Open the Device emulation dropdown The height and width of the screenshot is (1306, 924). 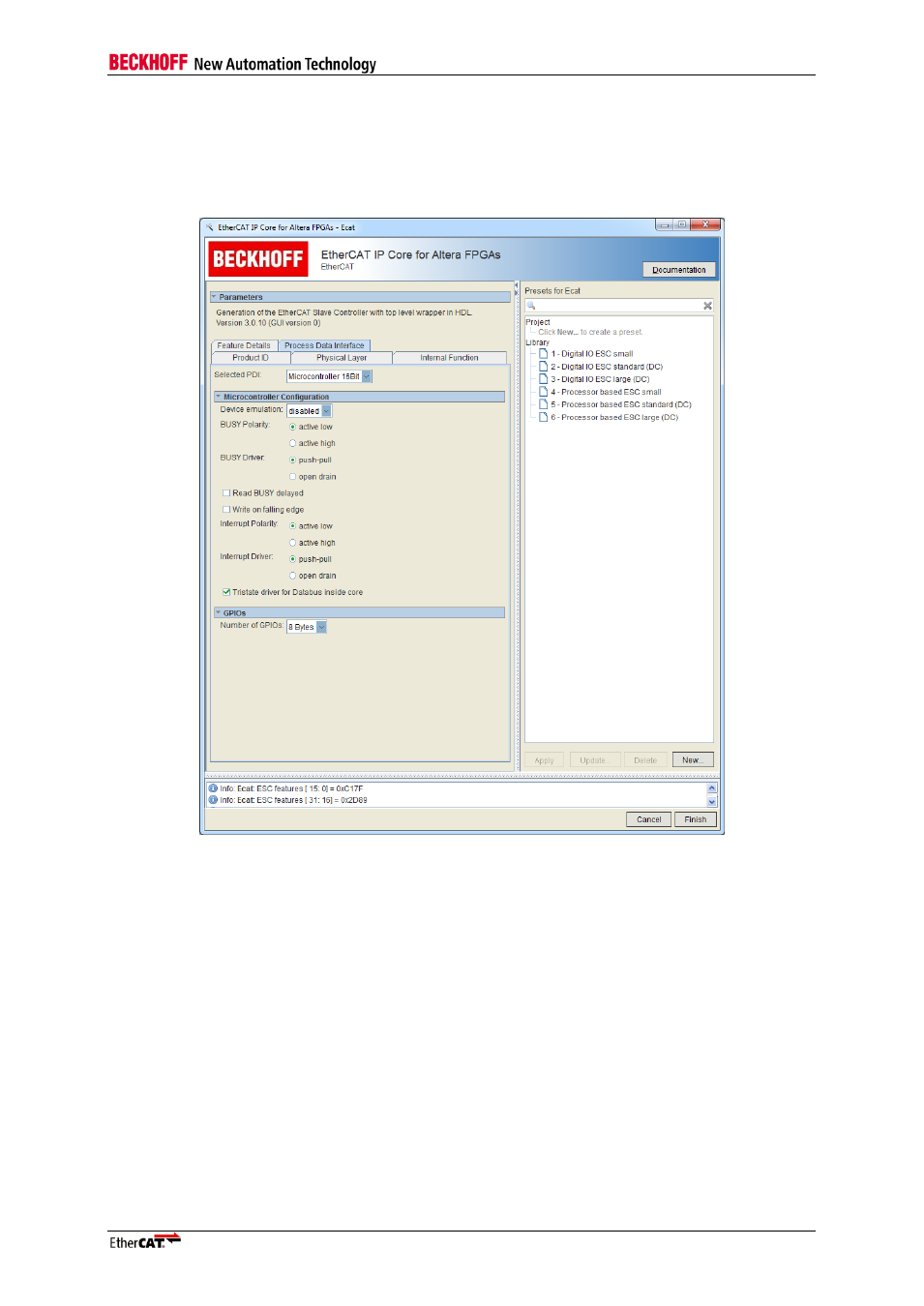point(309,411)
